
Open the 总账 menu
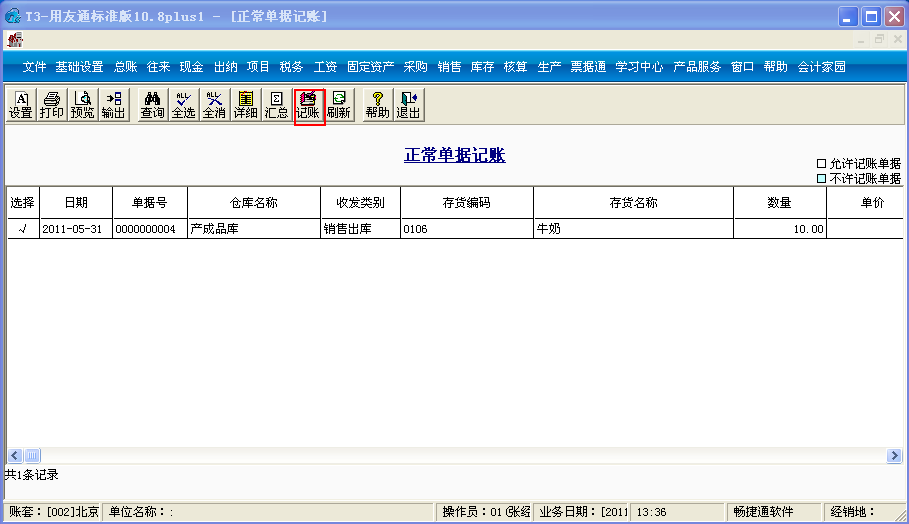tap(125, 67)
